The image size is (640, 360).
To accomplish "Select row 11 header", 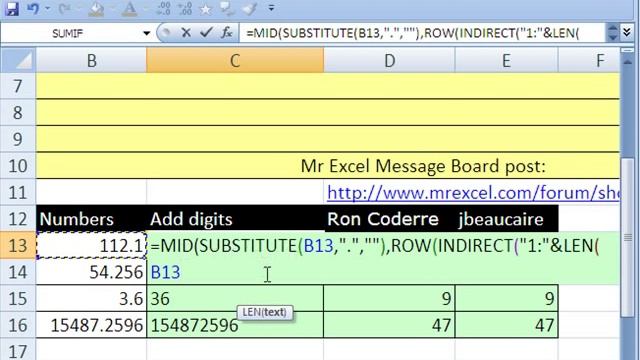I will [x=18, y=192].
